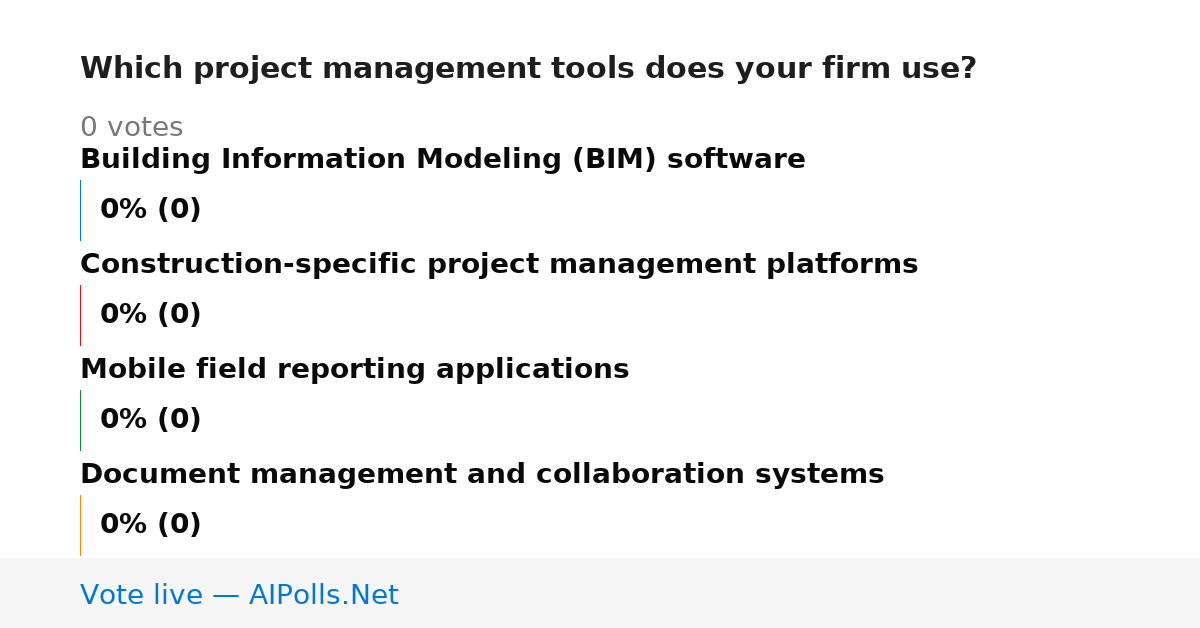
Task: Select the Mobile field reporting applications option
Action: (354, 370)
